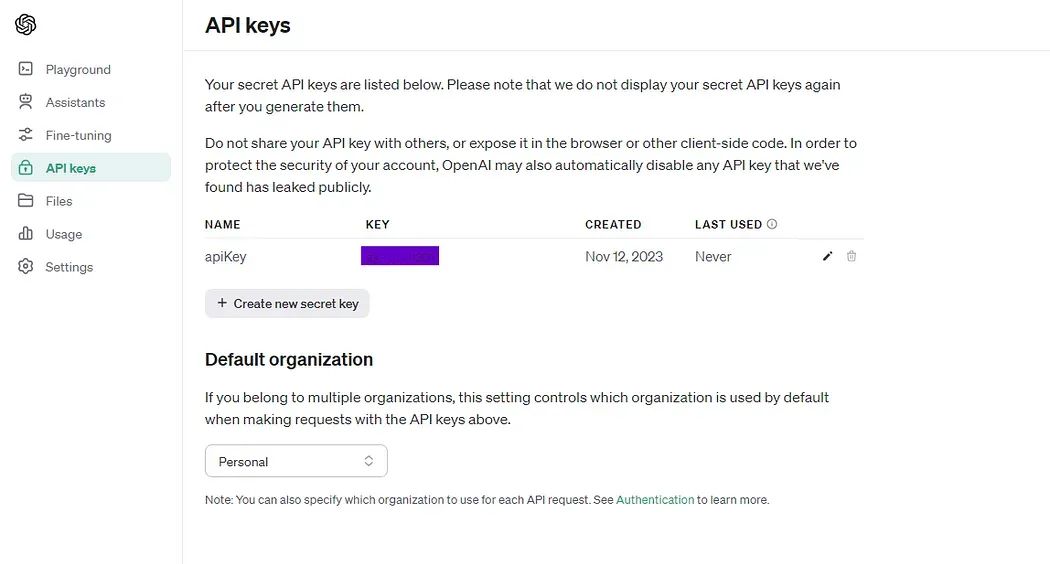
Task: Open Playground via its terminal icon
Action: point(25,69)
